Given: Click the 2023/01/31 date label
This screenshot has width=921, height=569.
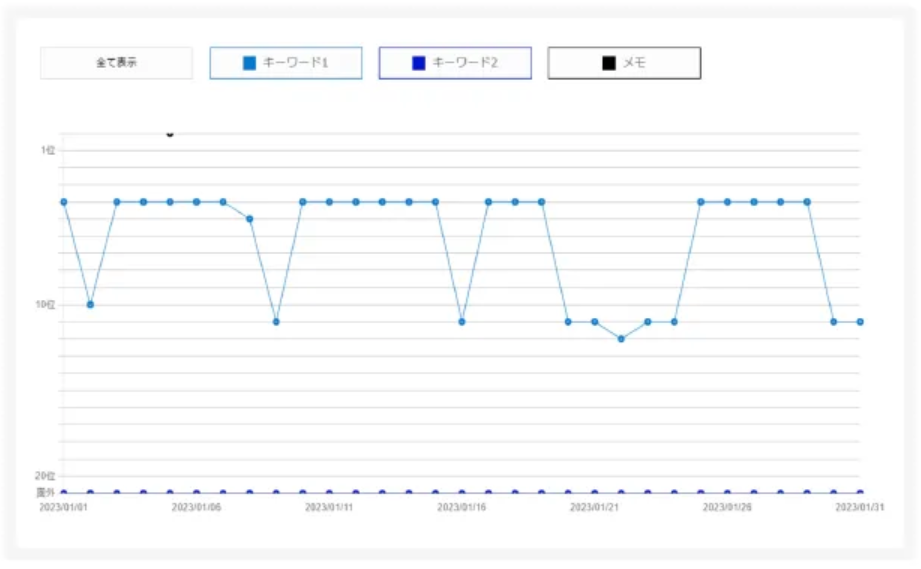Looking at the screenshot, I should coord(860,507).
